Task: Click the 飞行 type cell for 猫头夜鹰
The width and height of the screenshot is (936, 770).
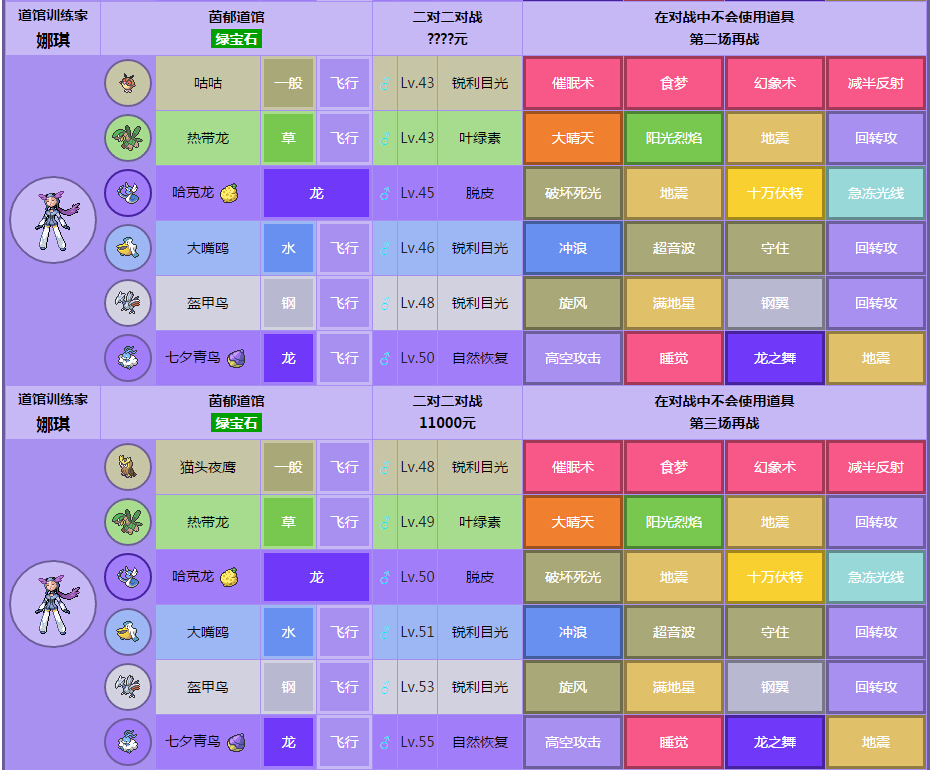Action: (344, 467)
